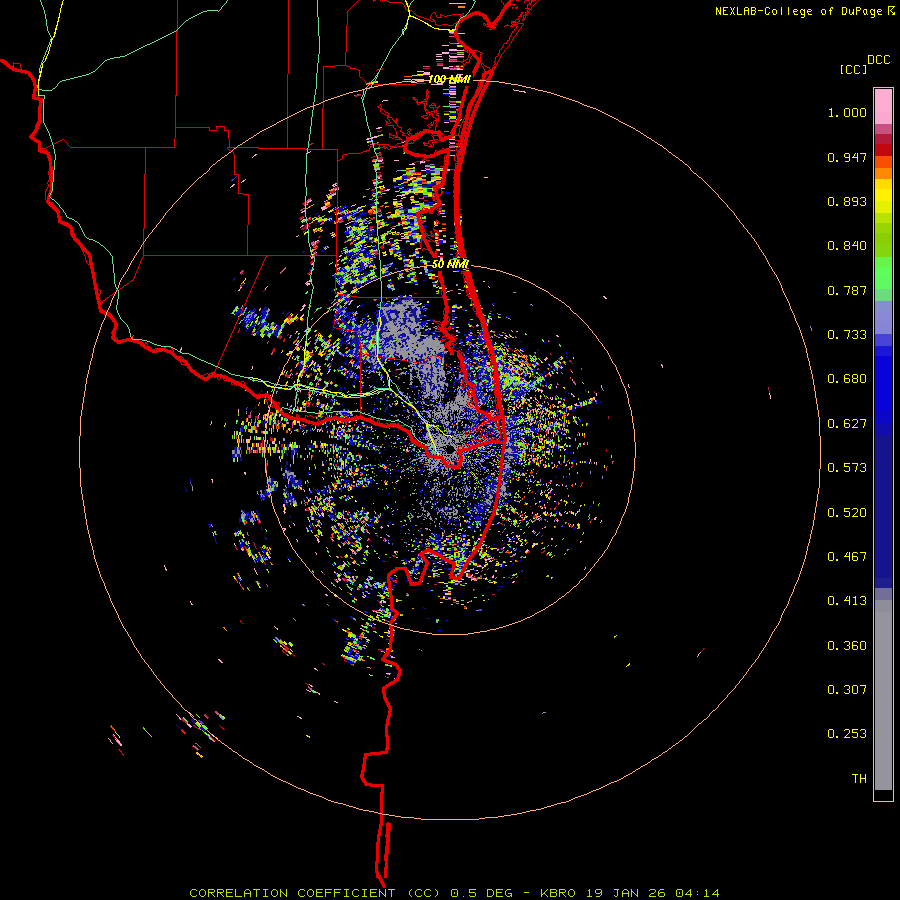Click the 0.627 color scale value
The width and height of the screenshot is (900, 900).
[x=847, y=424]
